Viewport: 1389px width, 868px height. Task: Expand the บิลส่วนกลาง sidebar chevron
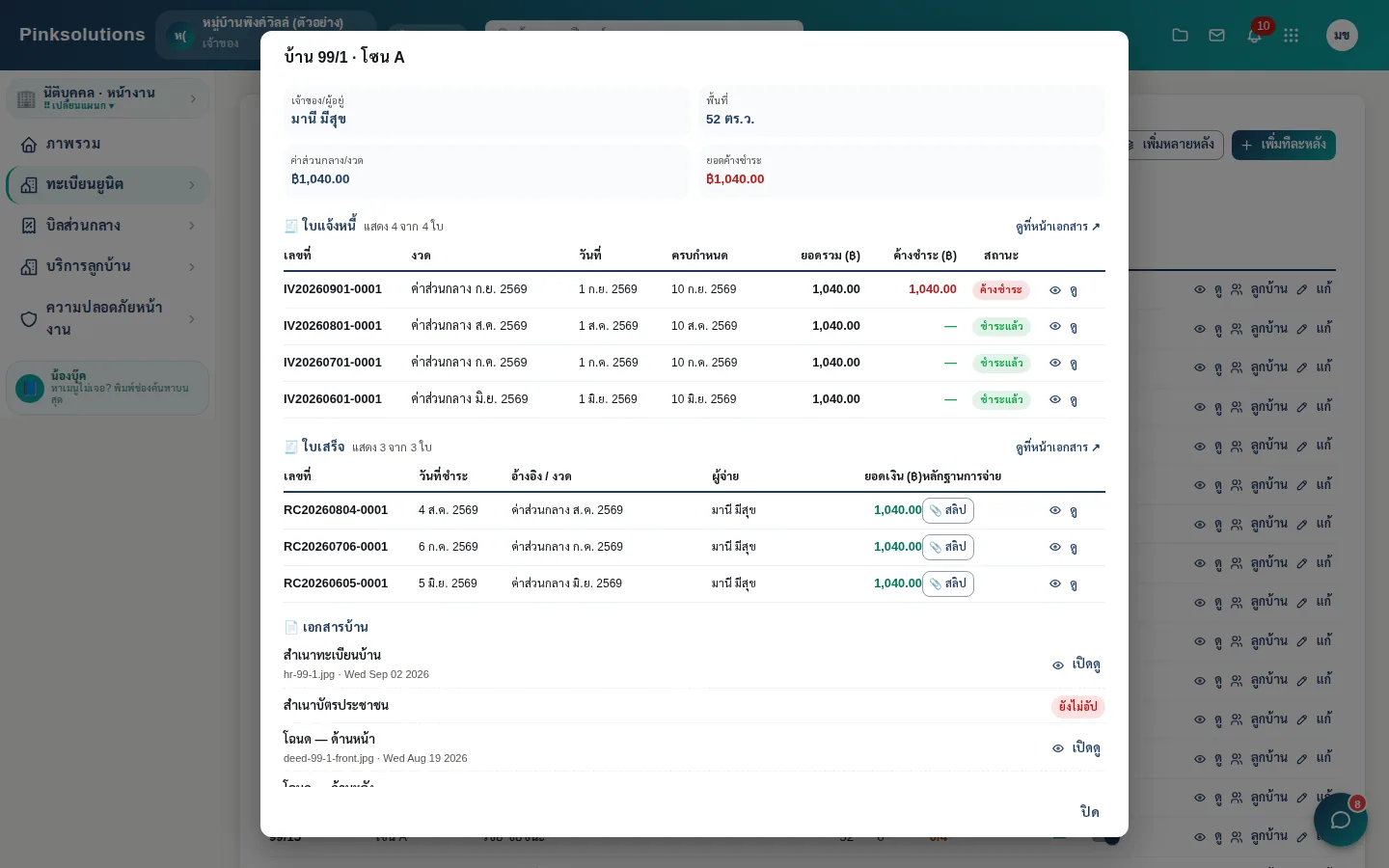[x=192, y=226]
